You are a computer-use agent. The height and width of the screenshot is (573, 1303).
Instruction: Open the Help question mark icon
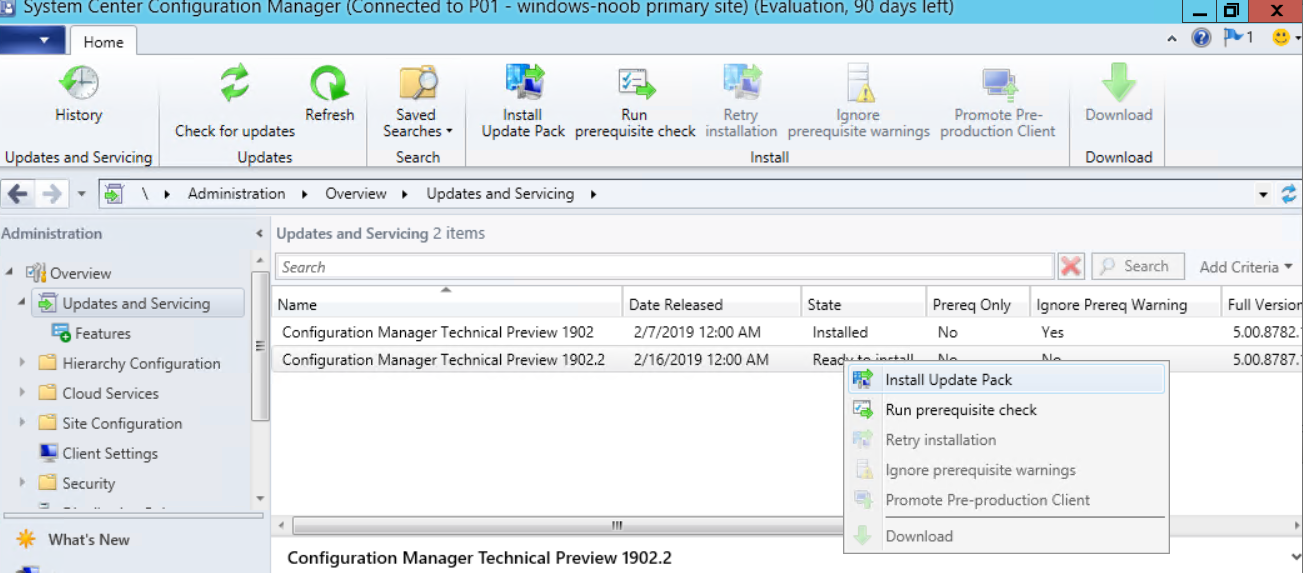(x=1201, y=38)
